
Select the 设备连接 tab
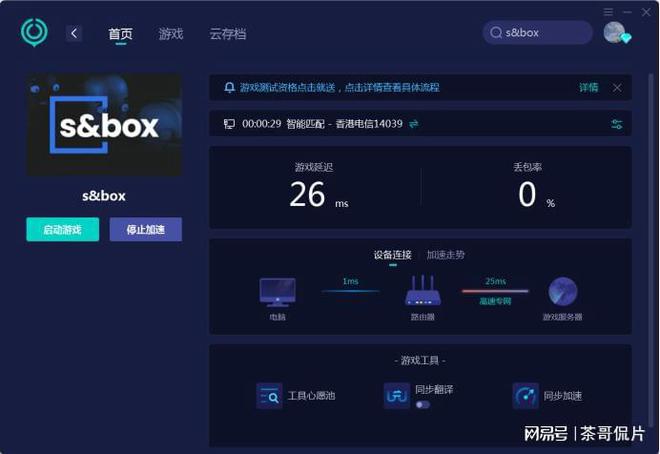coord(392,255)
